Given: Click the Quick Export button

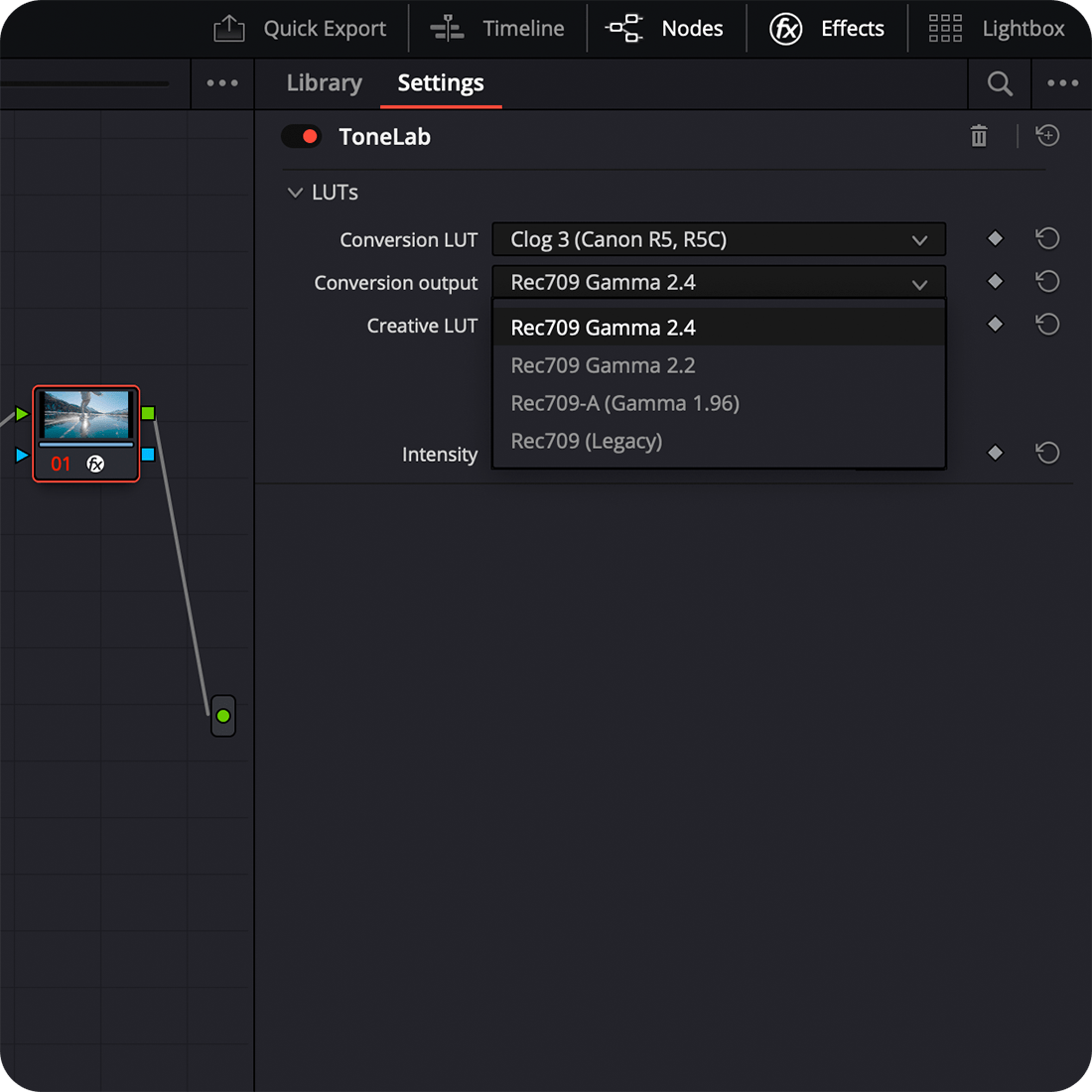Looking at the screenshot, I should (301, 29).
